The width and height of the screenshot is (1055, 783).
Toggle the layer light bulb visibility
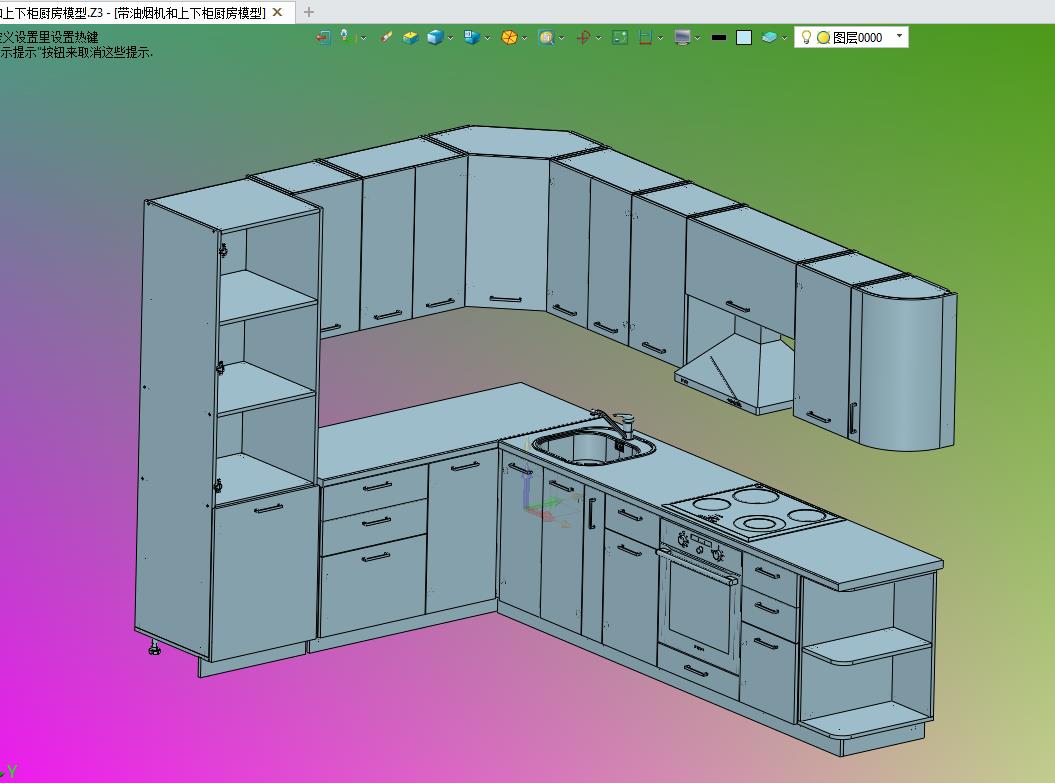coord(806,37)
